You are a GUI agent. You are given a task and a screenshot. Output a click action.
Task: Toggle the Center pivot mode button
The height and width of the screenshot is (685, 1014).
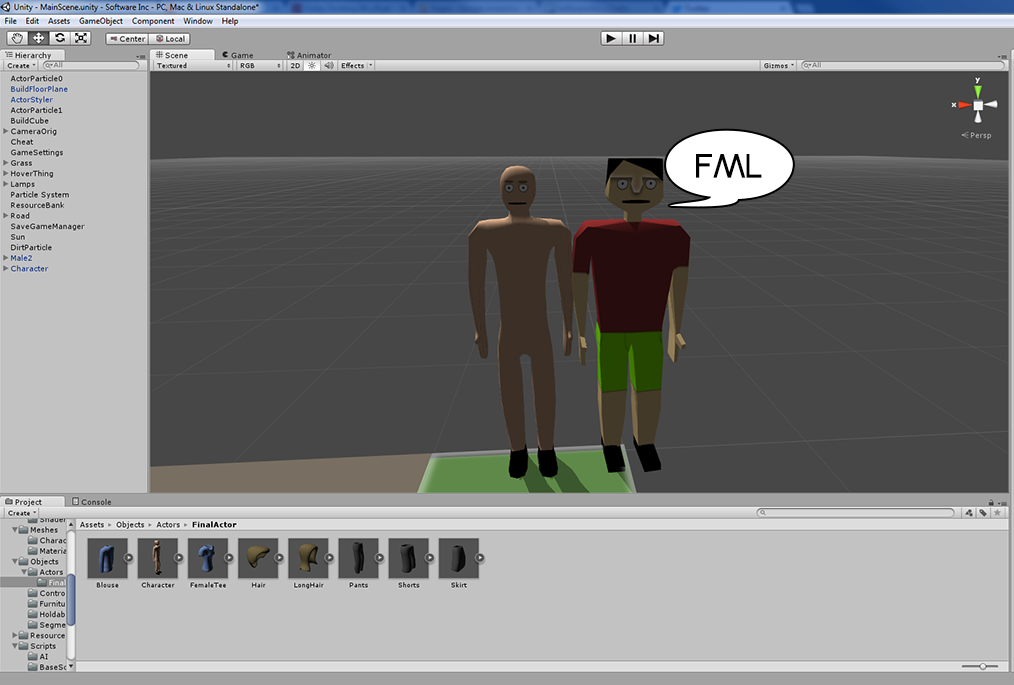[127, 39]
